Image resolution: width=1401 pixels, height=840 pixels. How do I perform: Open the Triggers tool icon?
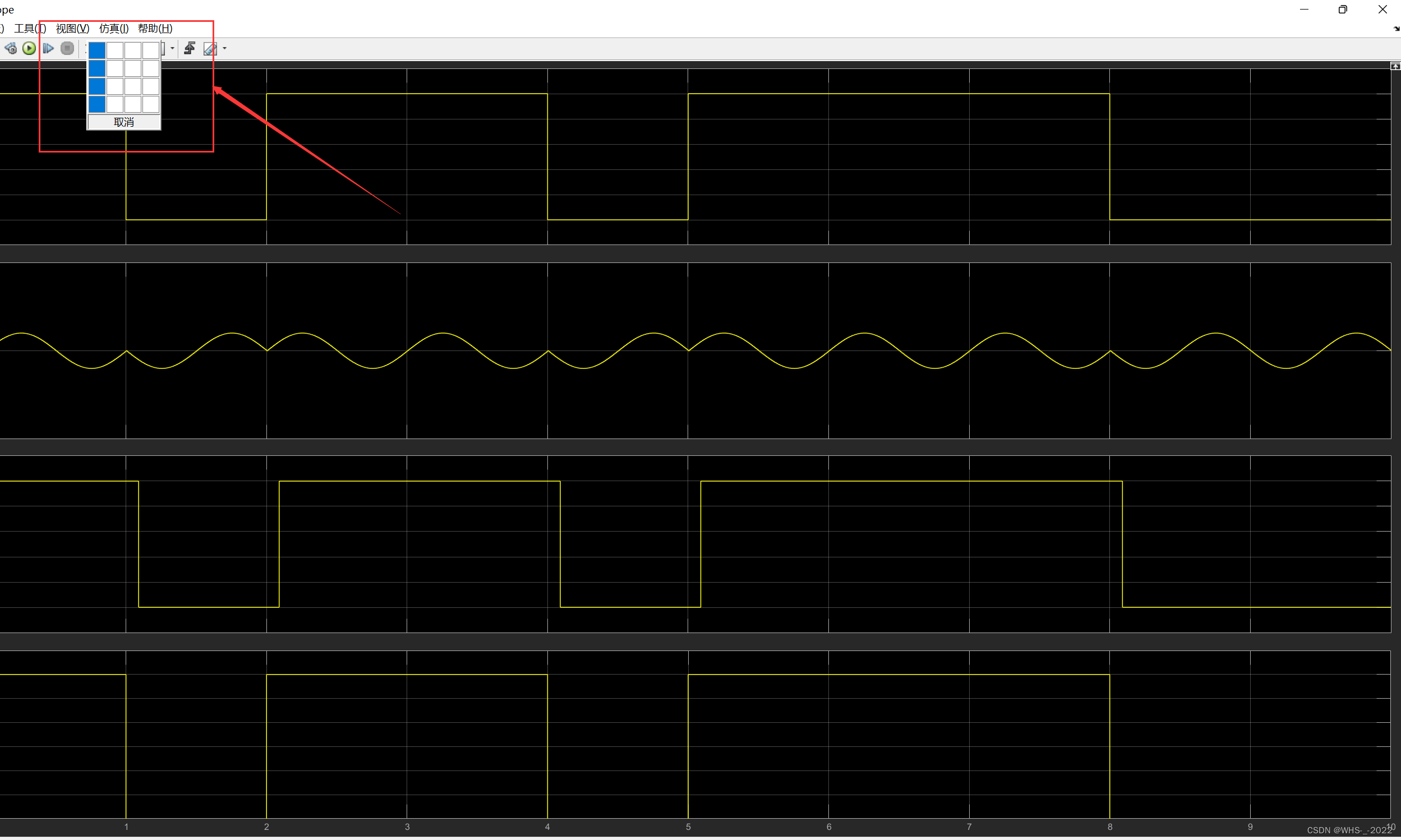tap(190, 49)
